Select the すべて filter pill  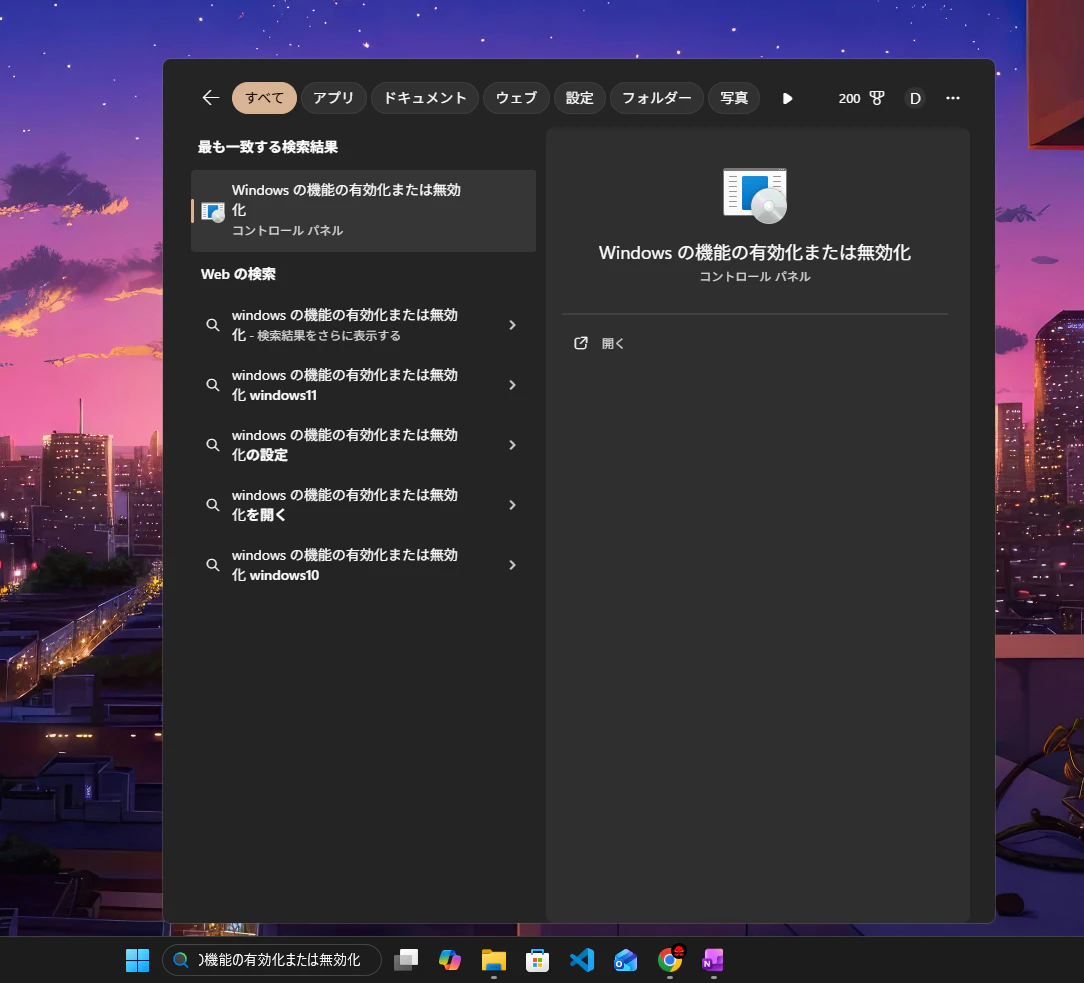tap(264, 98)
